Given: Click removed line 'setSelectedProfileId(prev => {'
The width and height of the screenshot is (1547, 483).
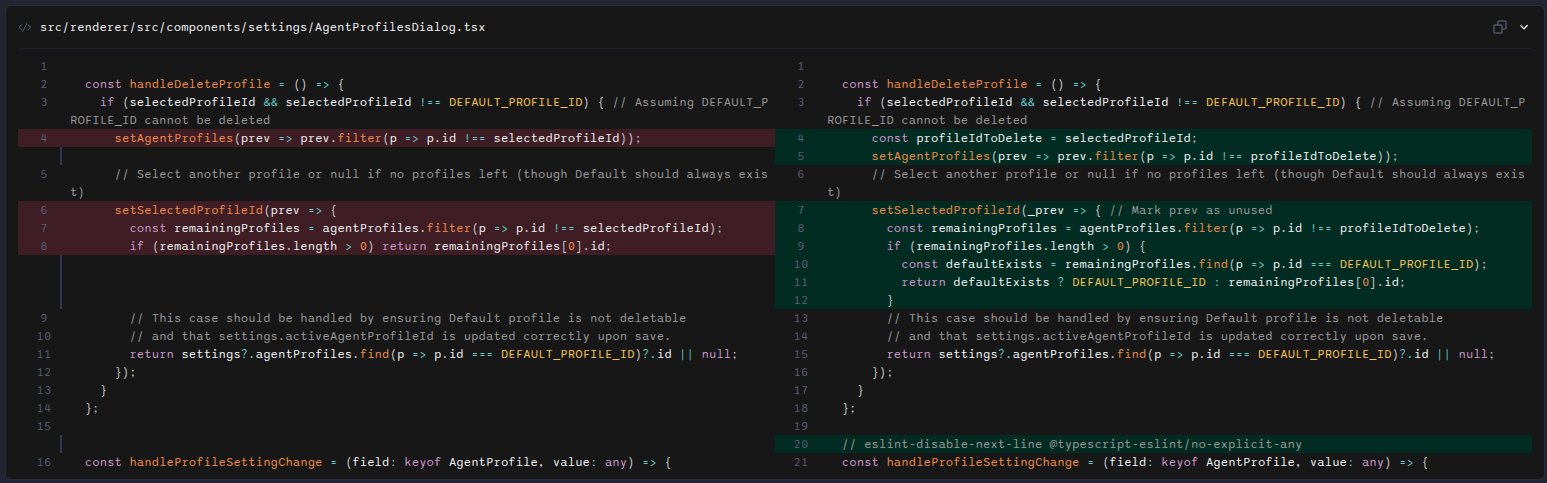Looking at the screenshot, I should pos(396,210).
